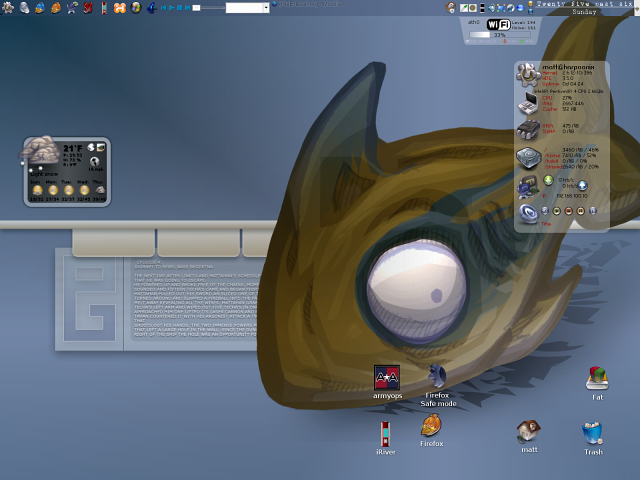Click the 33% wireless signal bar
640x480 pixels.
[499, 35]
